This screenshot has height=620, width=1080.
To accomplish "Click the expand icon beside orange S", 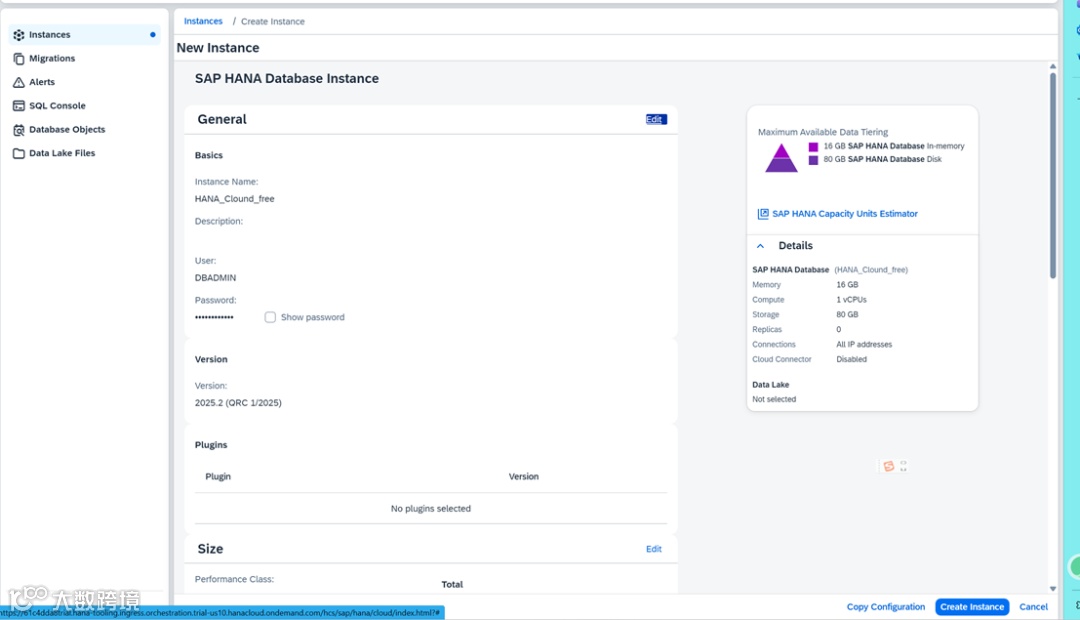I will (904, 466).
